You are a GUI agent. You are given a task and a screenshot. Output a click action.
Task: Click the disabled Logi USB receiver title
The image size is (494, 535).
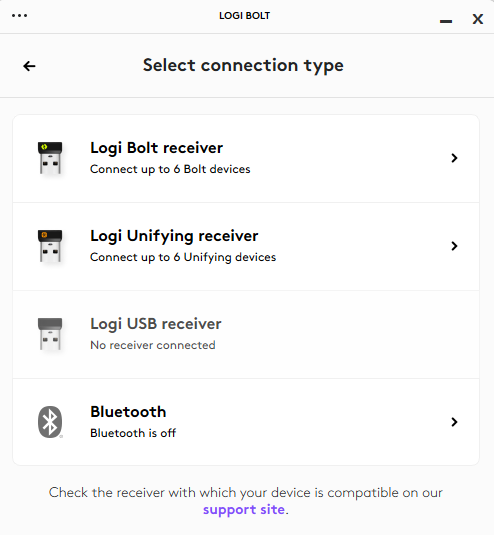click(156, 324)
